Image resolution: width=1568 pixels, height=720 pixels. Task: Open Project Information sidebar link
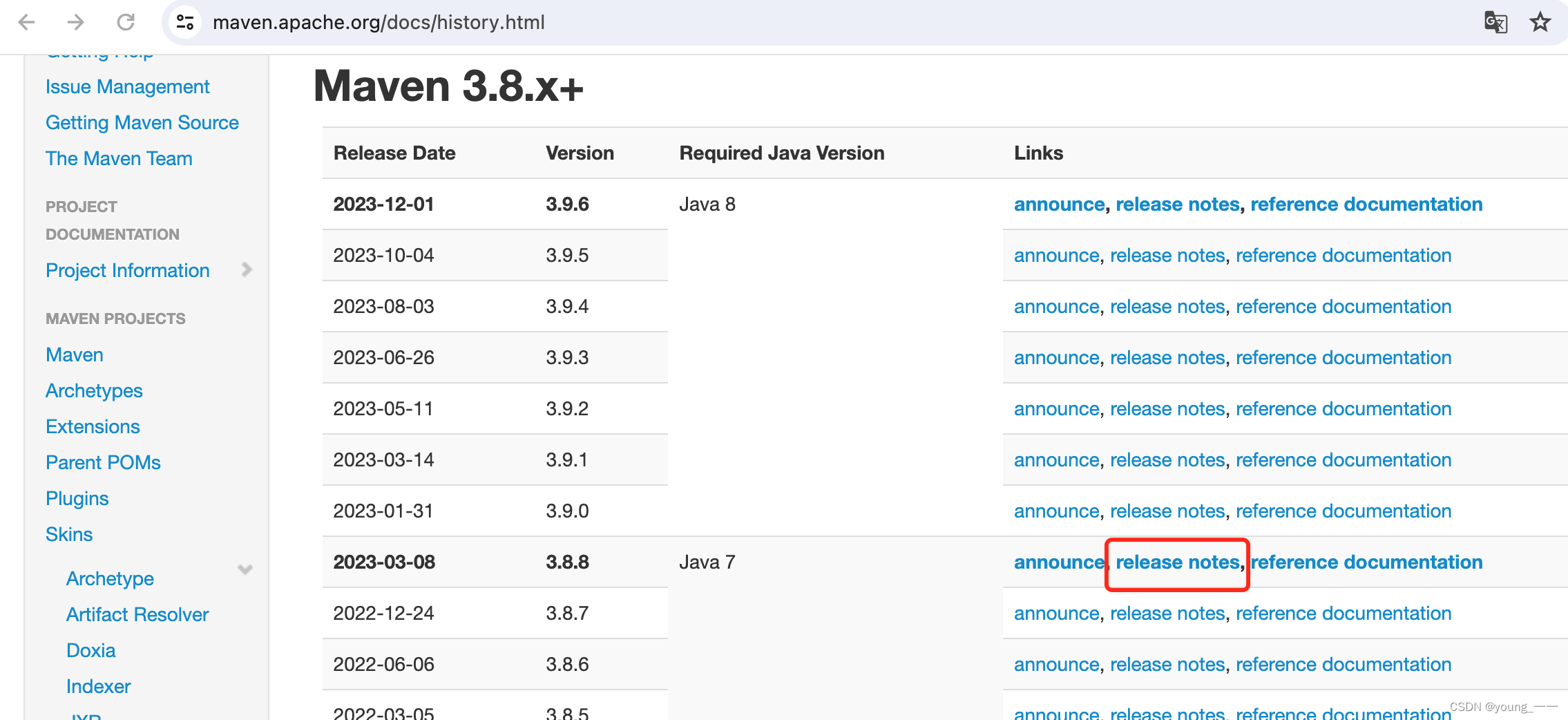[x=128, y=270]
